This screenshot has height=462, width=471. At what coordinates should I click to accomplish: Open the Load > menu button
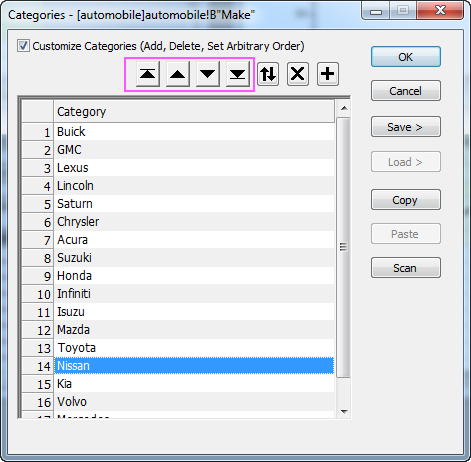tap(406, 162)
